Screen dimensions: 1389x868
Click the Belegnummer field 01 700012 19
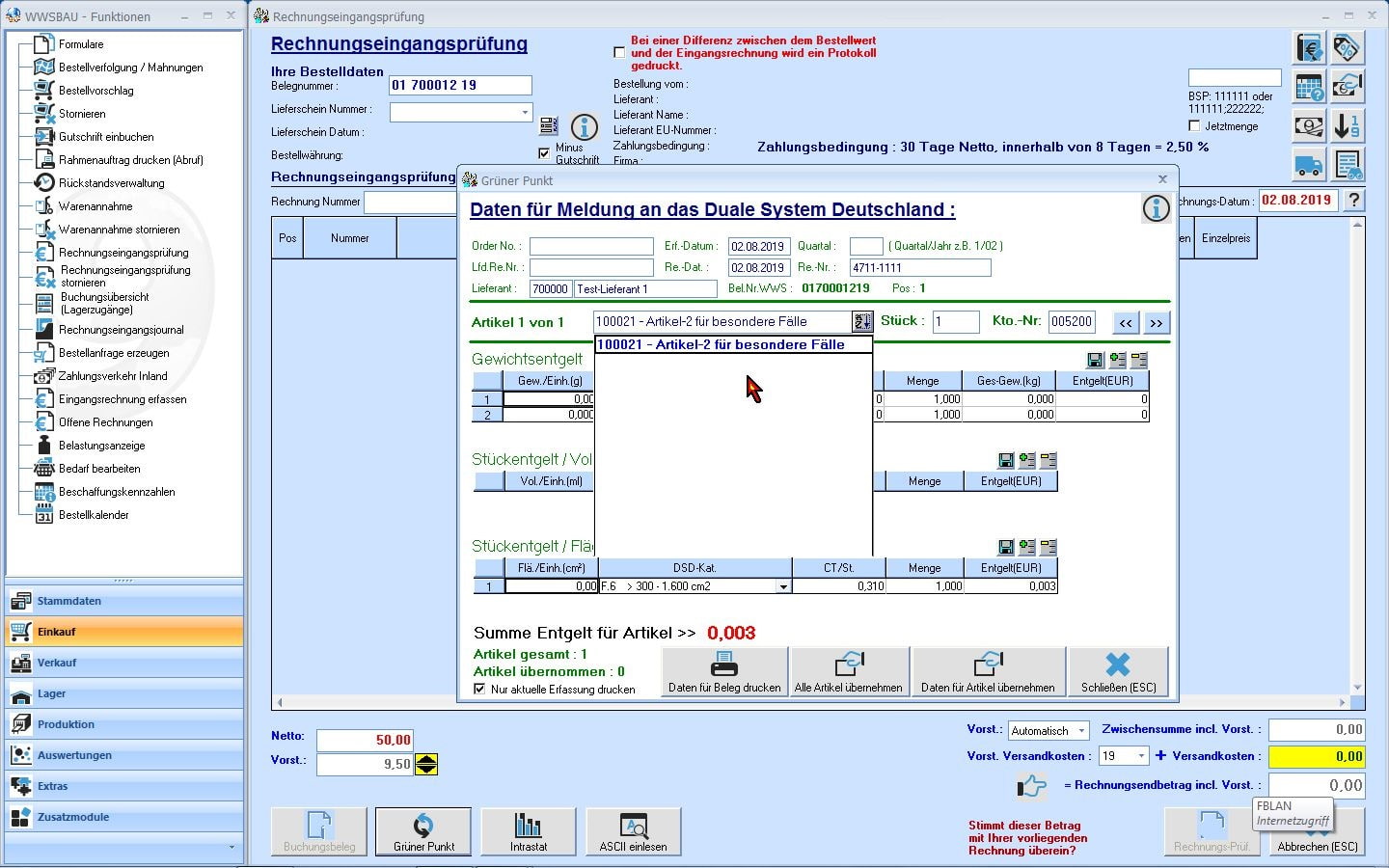tap(460, 85)
